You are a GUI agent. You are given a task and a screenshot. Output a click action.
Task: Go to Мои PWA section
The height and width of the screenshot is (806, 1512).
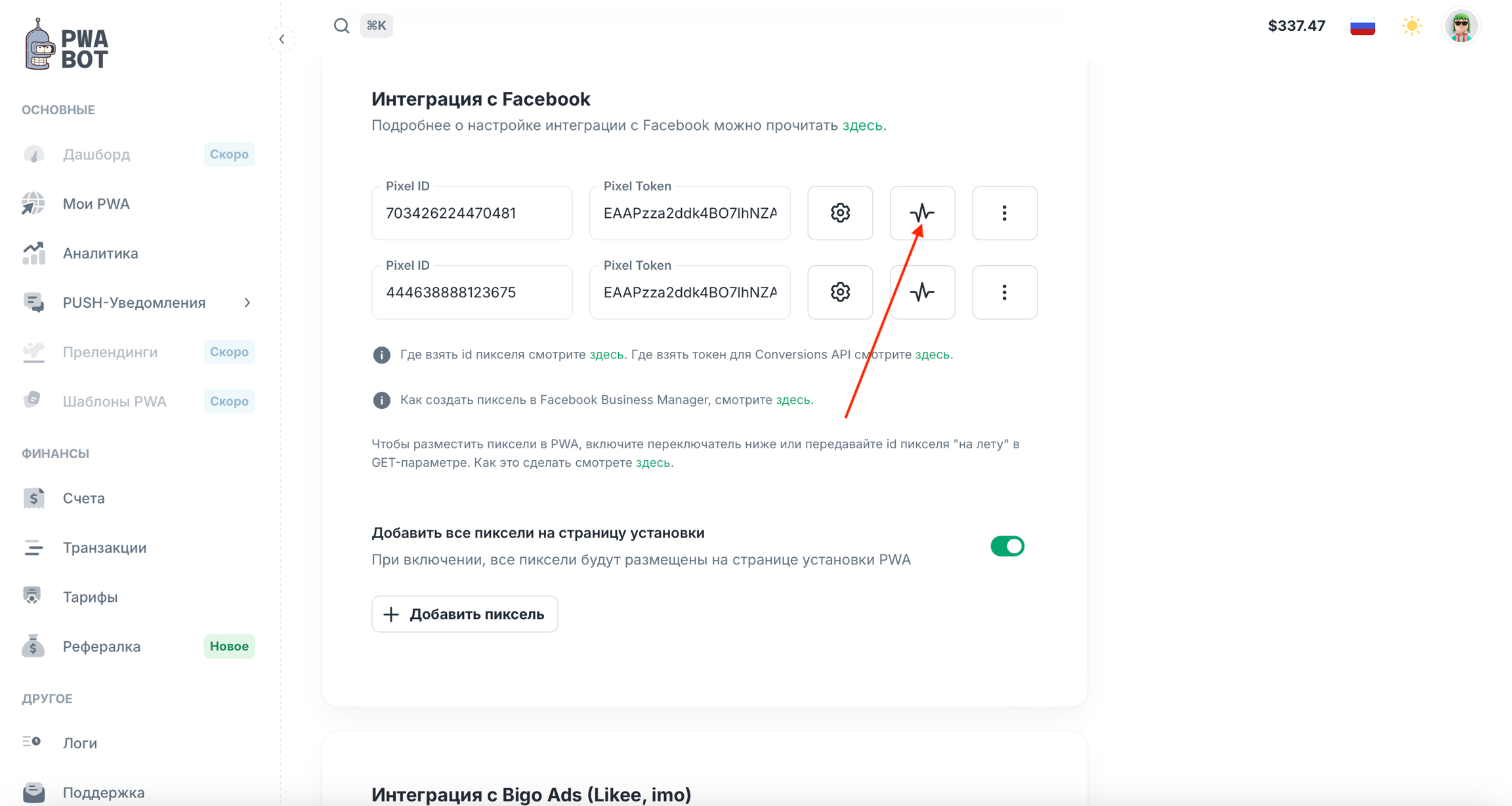coord(96,204)
